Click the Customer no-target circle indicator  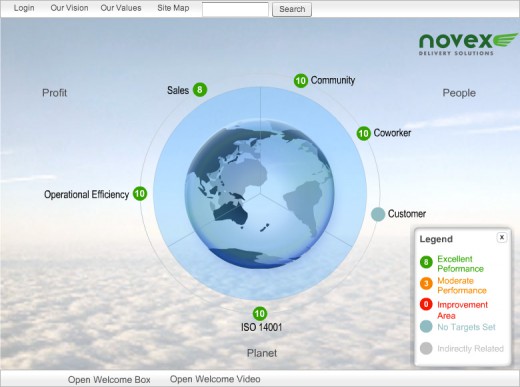coord(378,214)
